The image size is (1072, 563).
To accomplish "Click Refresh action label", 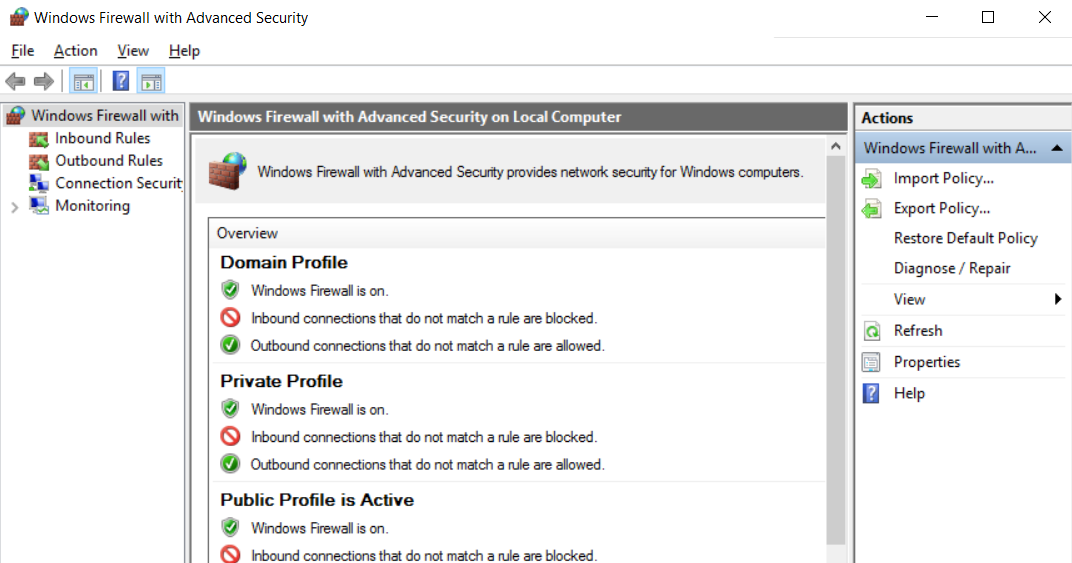I will pos(917,330).
